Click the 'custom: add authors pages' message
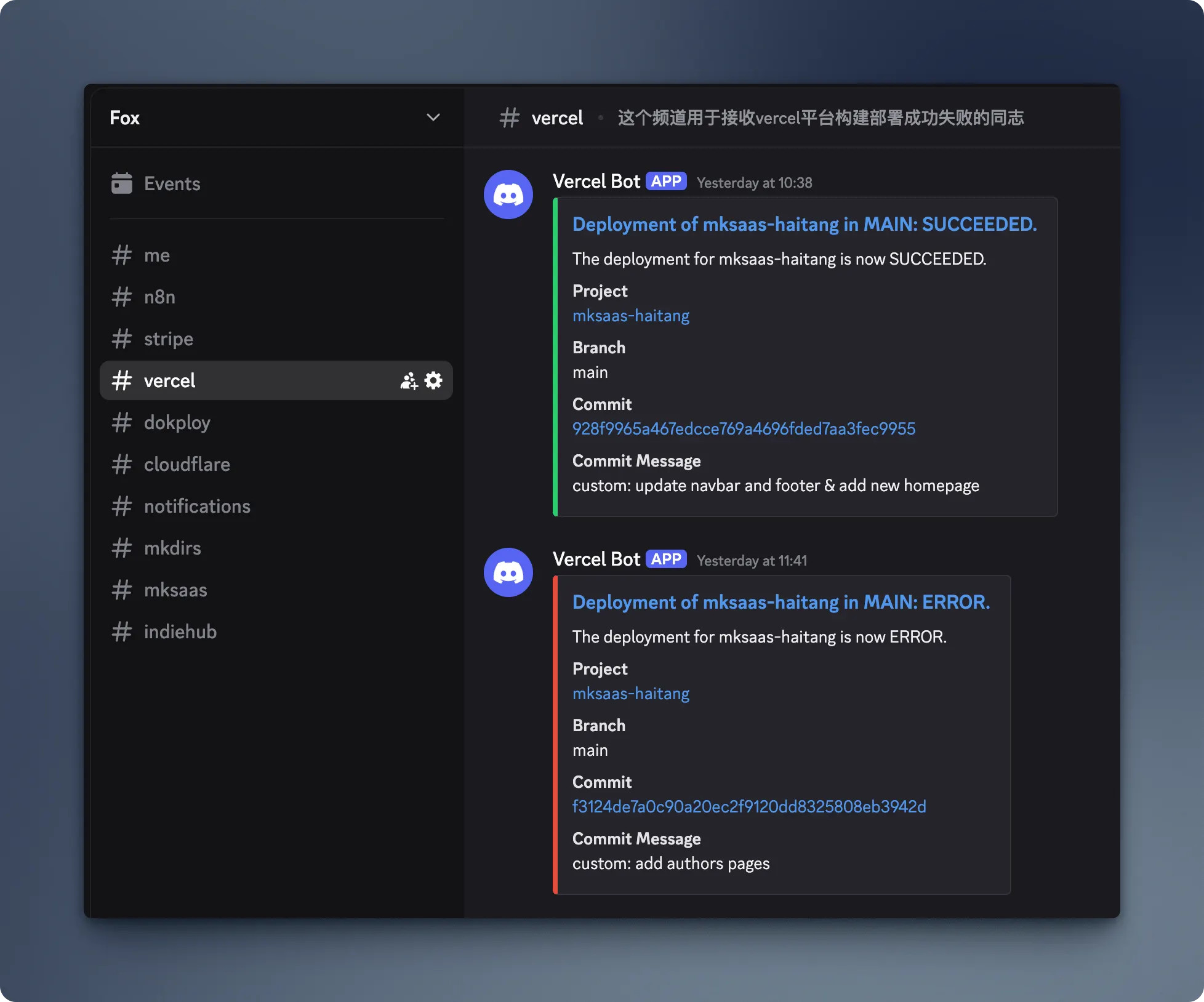The image size is (1204, 1002). (x=671, y=864)
